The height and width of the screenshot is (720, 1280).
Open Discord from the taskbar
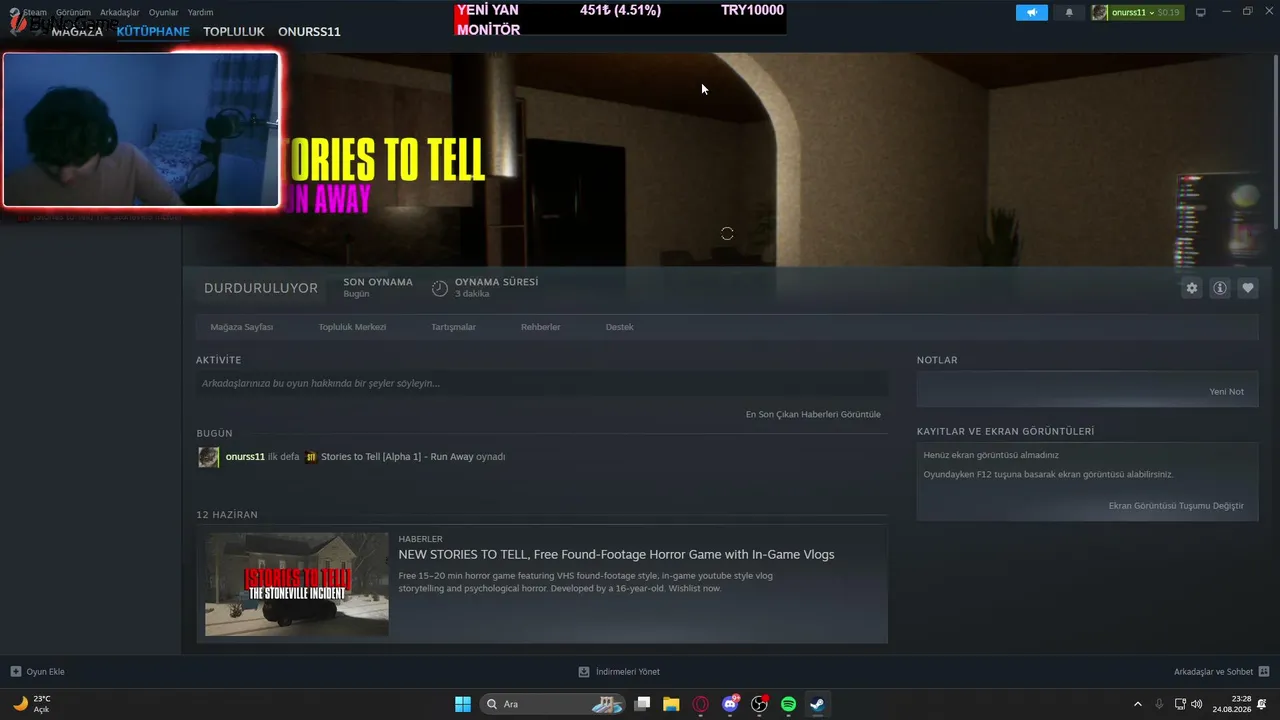tap(730, 704)
